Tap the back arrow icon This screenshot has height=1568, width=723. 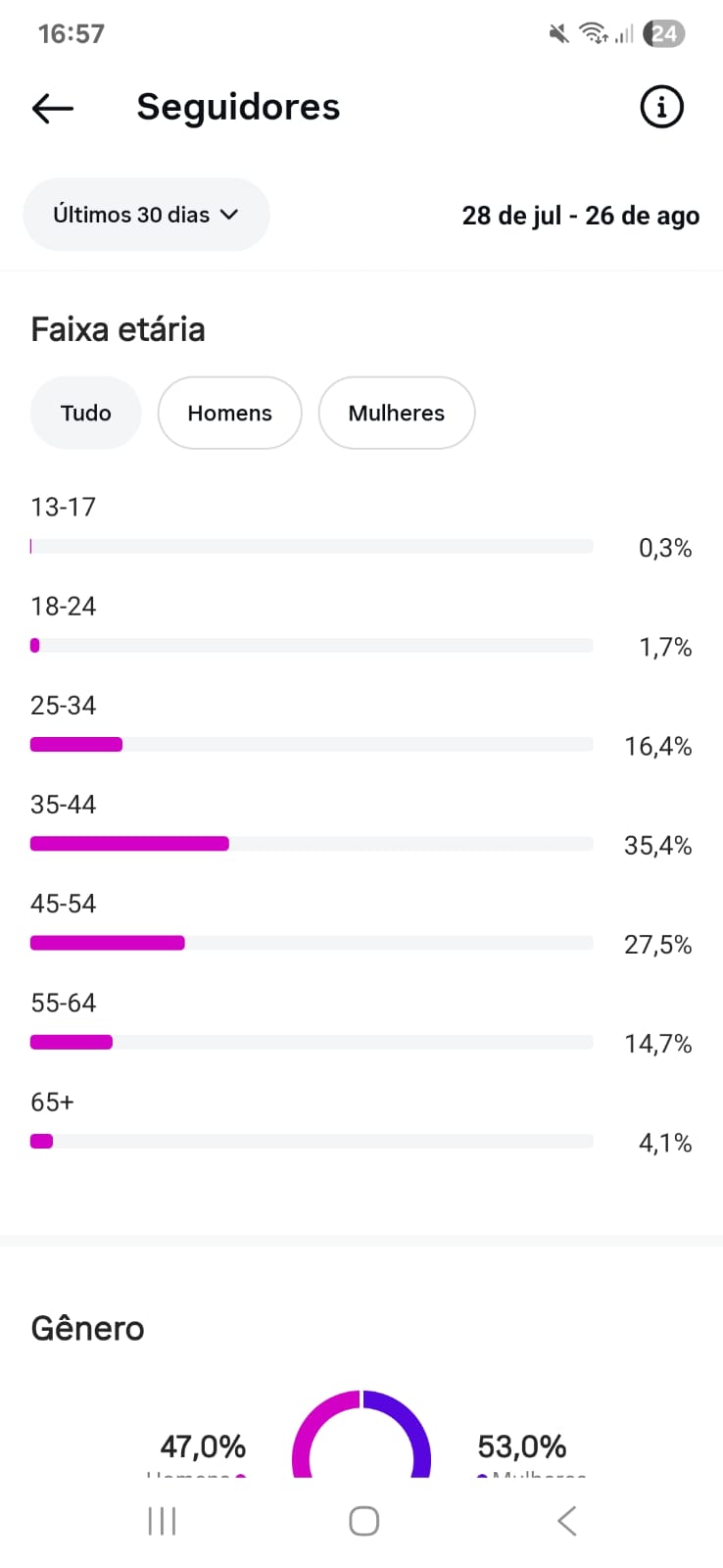pos(53,108)
